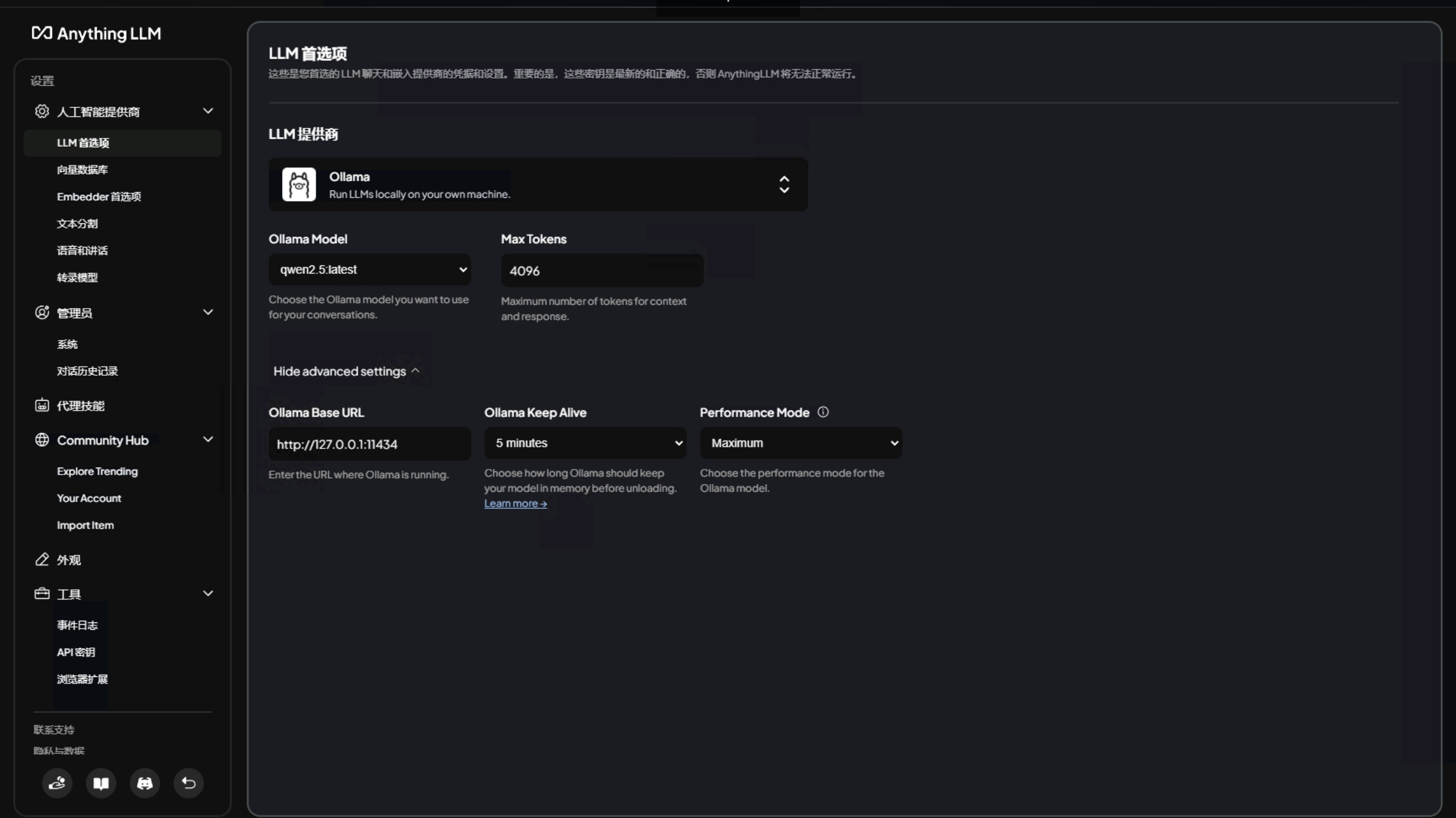Open 转录模型 settings
1456x818 pixels.
77,277
